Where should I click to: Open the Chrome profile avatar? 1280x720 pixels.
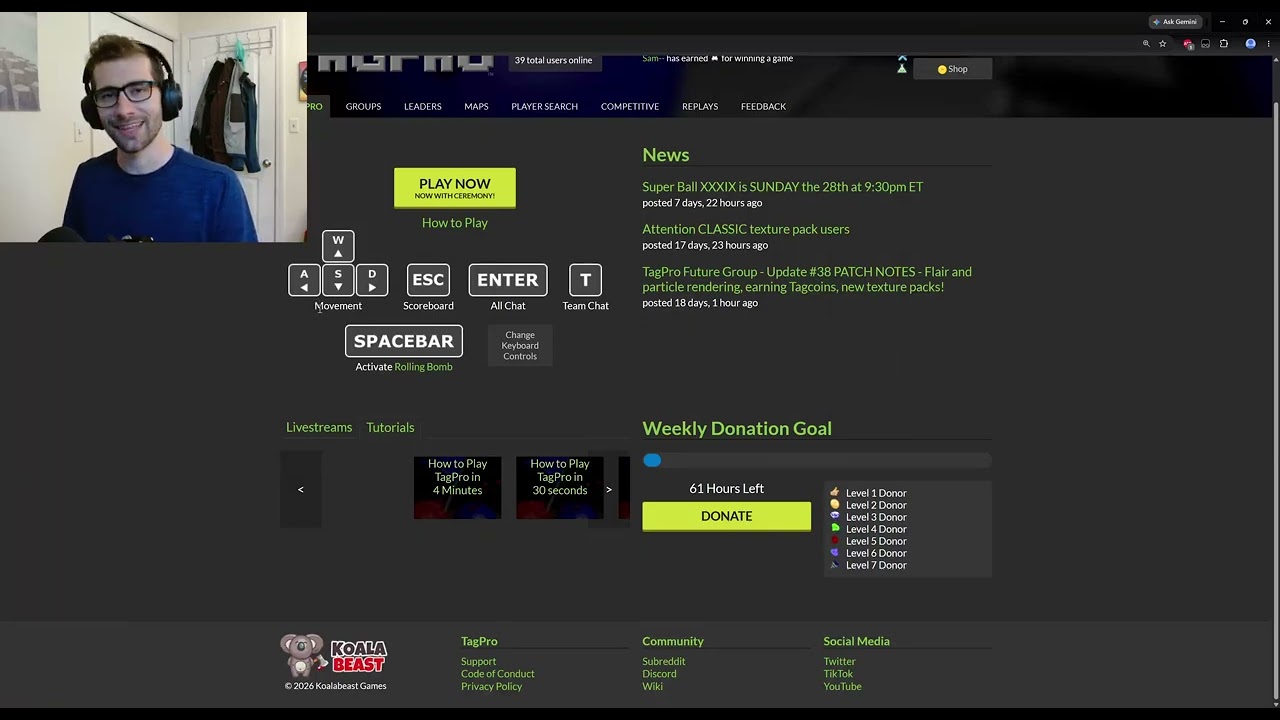pyautogui.click(x=1250, y=44)
